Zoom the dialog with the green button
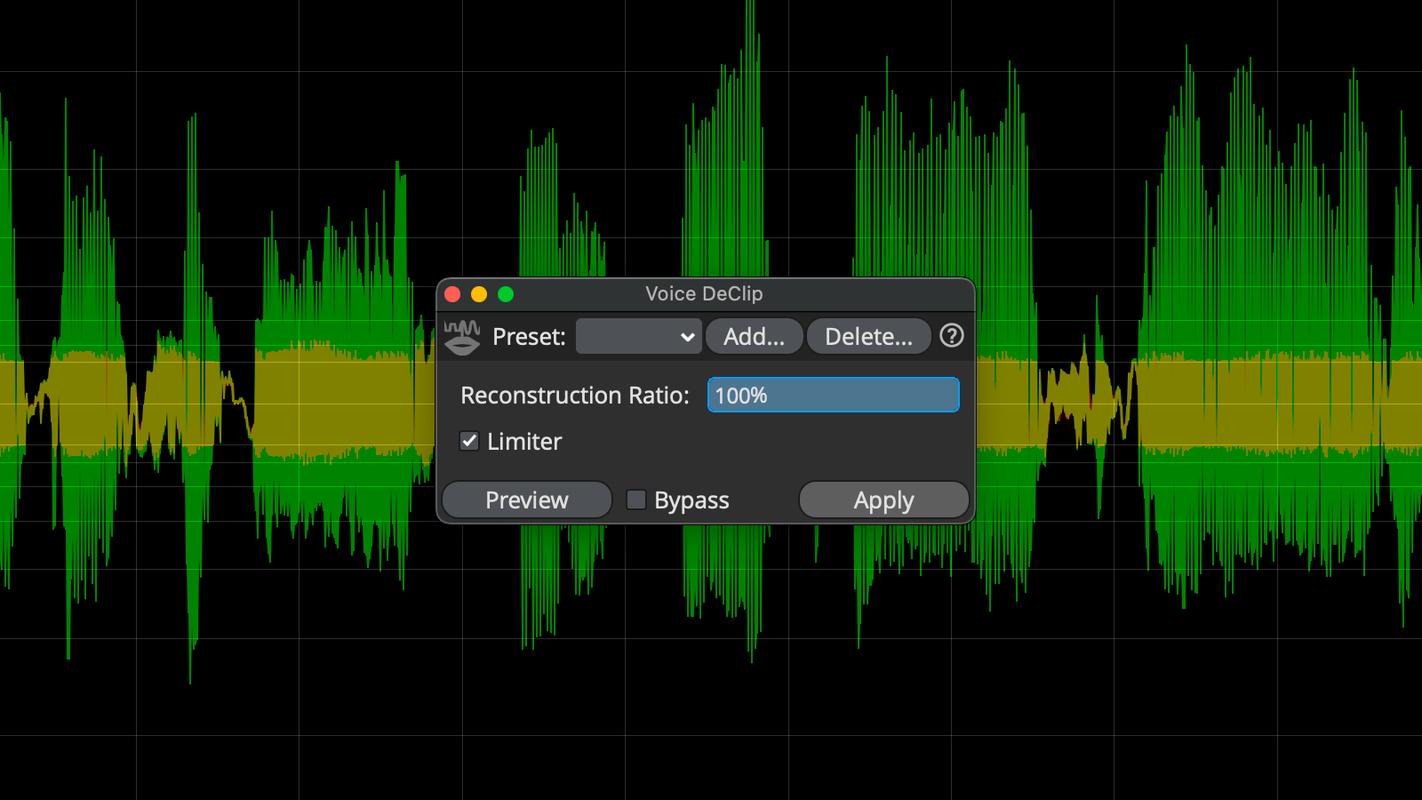Image resolution: width=1422 pixels, height=800 pixels. tap(506, 294)
